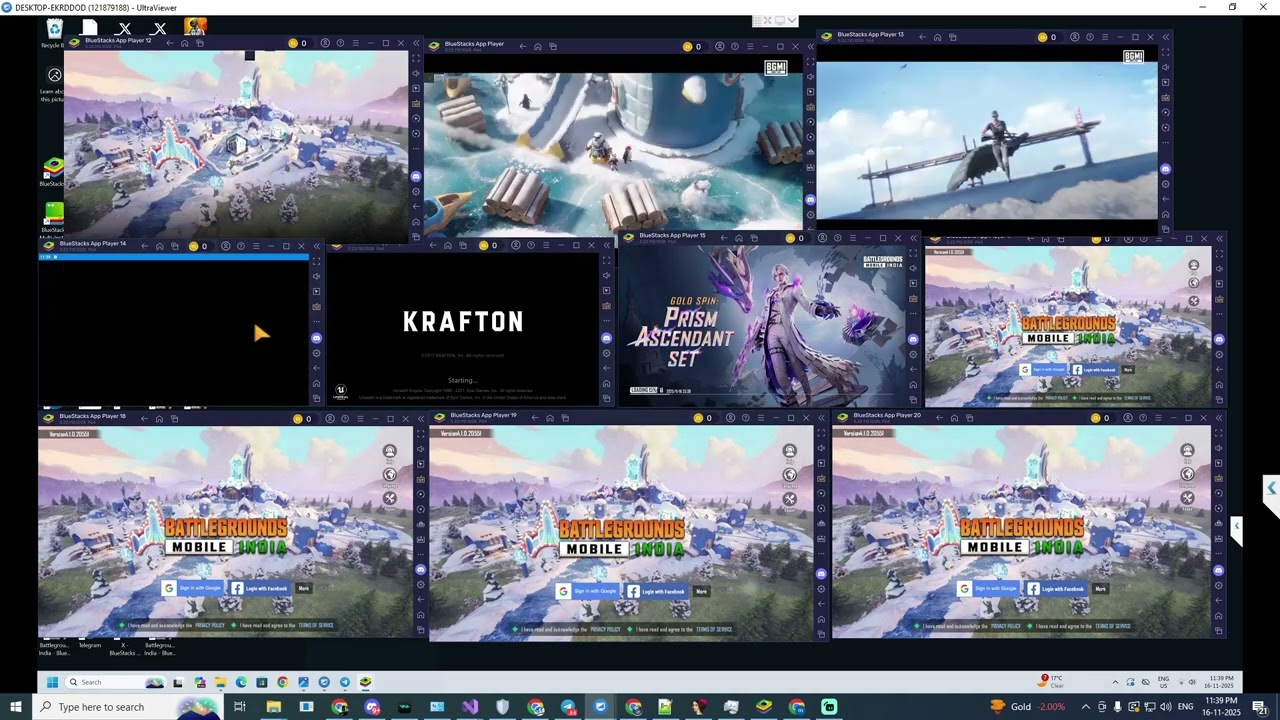Tap More login options in App Player 18
The height and width of the screenshot is (720, 1280).
pyautogui.click(x=303, y=589)
